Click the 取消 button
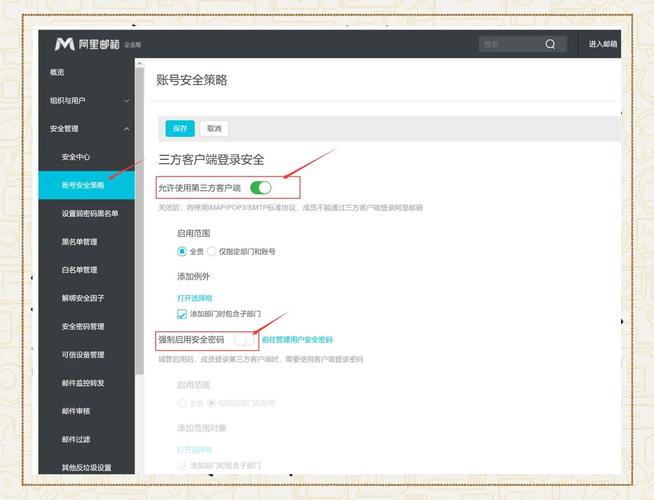The width and height of the screenshot is (654, 500). point(214,128)
